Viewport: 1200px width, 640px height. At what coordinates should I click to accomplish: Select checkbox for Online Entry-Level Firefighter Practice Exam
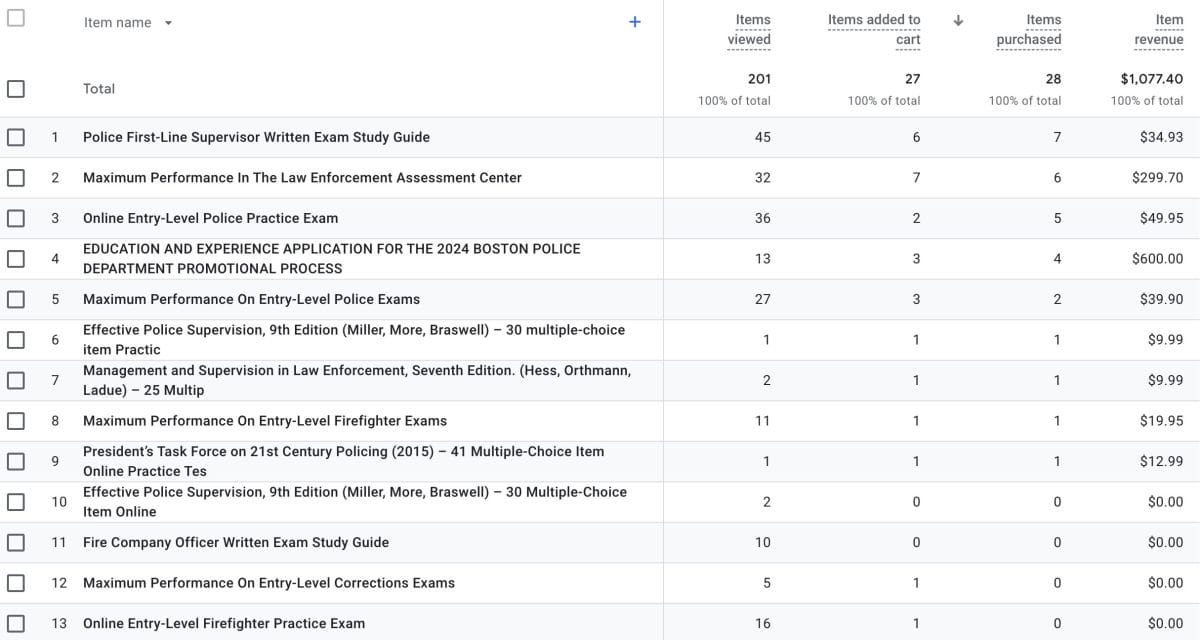[x=16, y=623]
